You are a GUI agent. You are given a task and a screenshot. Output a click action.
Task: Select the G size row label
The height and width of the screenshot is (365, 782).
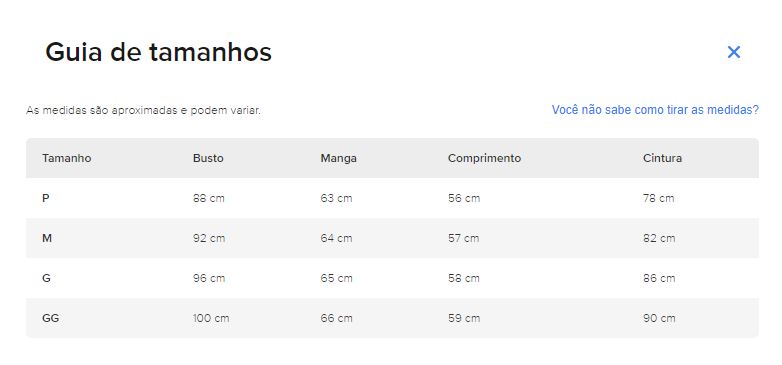tap(46, 278)
